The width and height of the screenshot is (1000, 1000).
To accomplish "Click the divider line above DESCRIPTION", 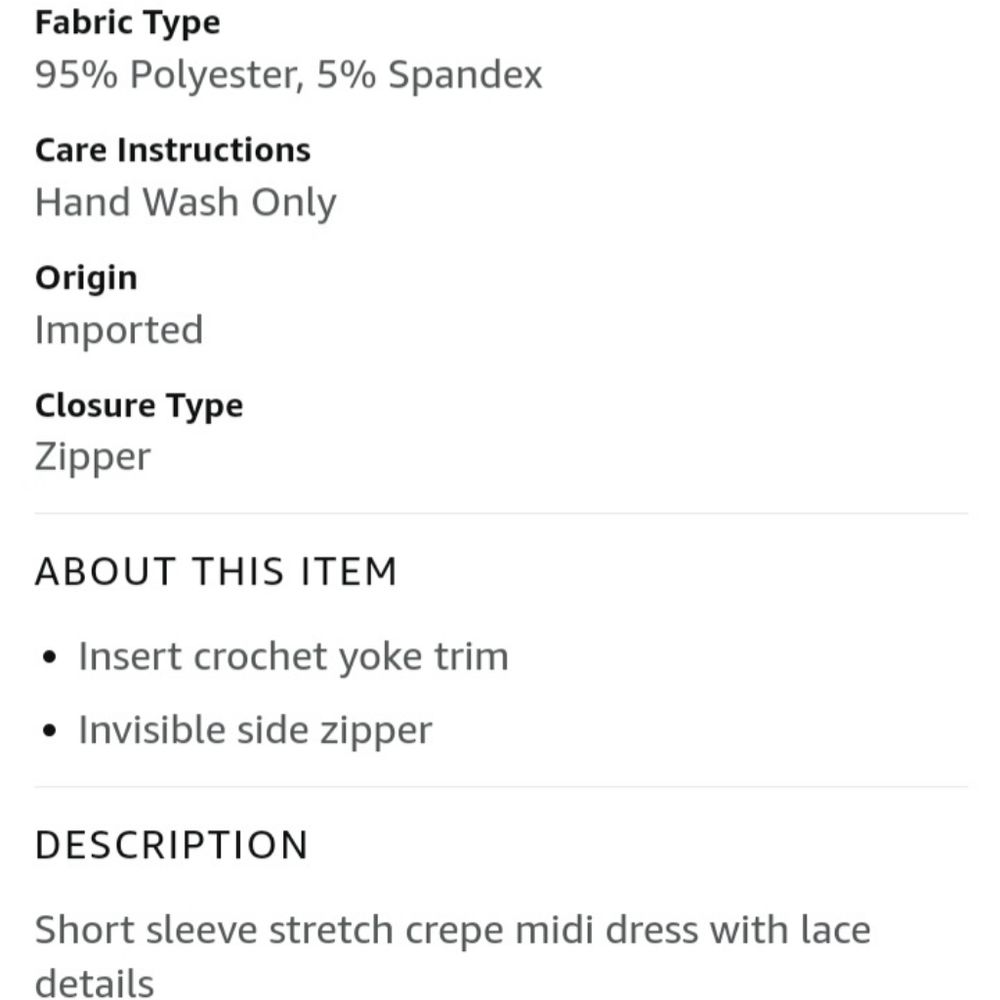I will click(x=501, y=787).
